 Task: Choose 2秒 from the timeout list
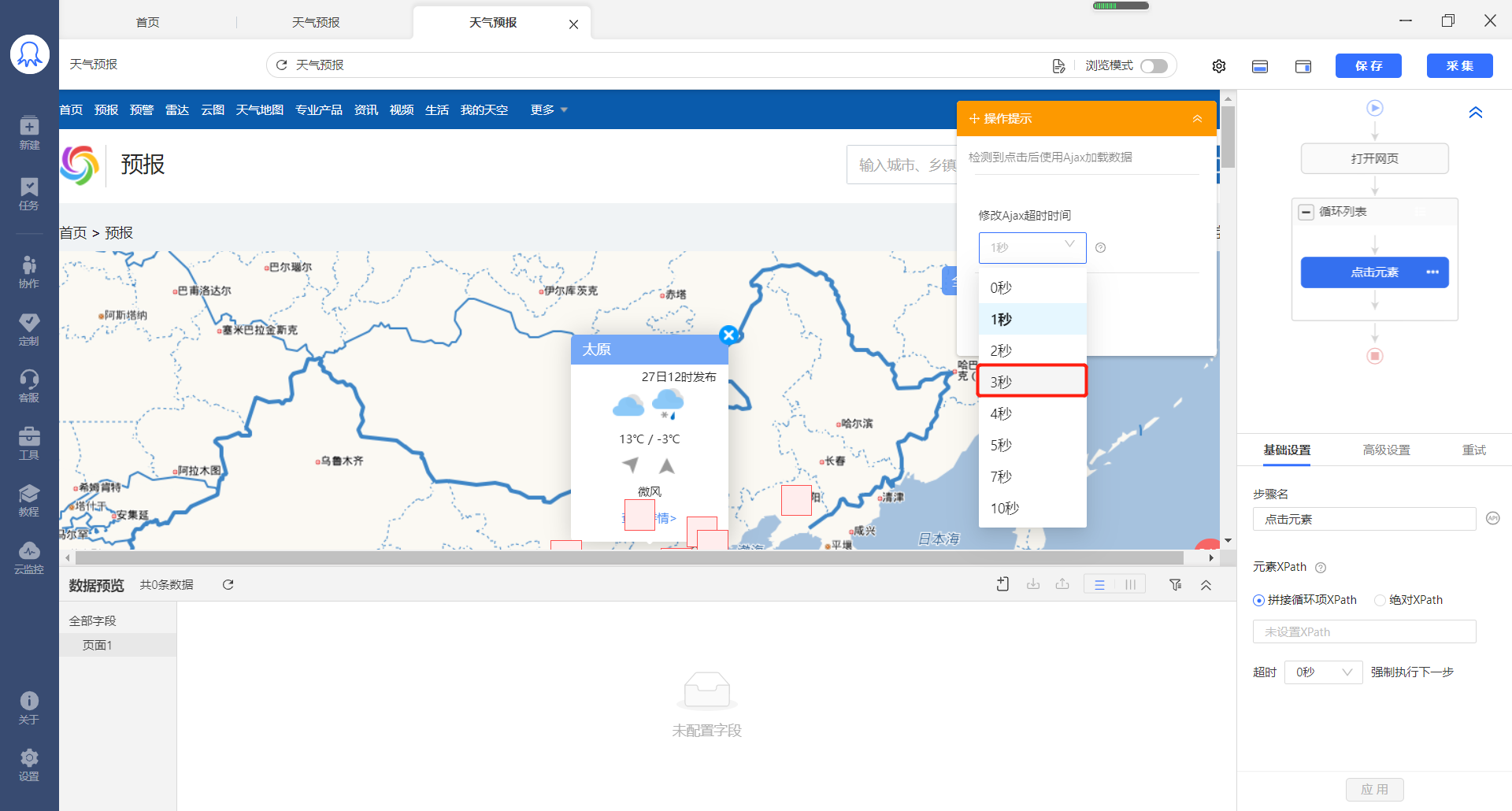click(x=1032, y=350)
